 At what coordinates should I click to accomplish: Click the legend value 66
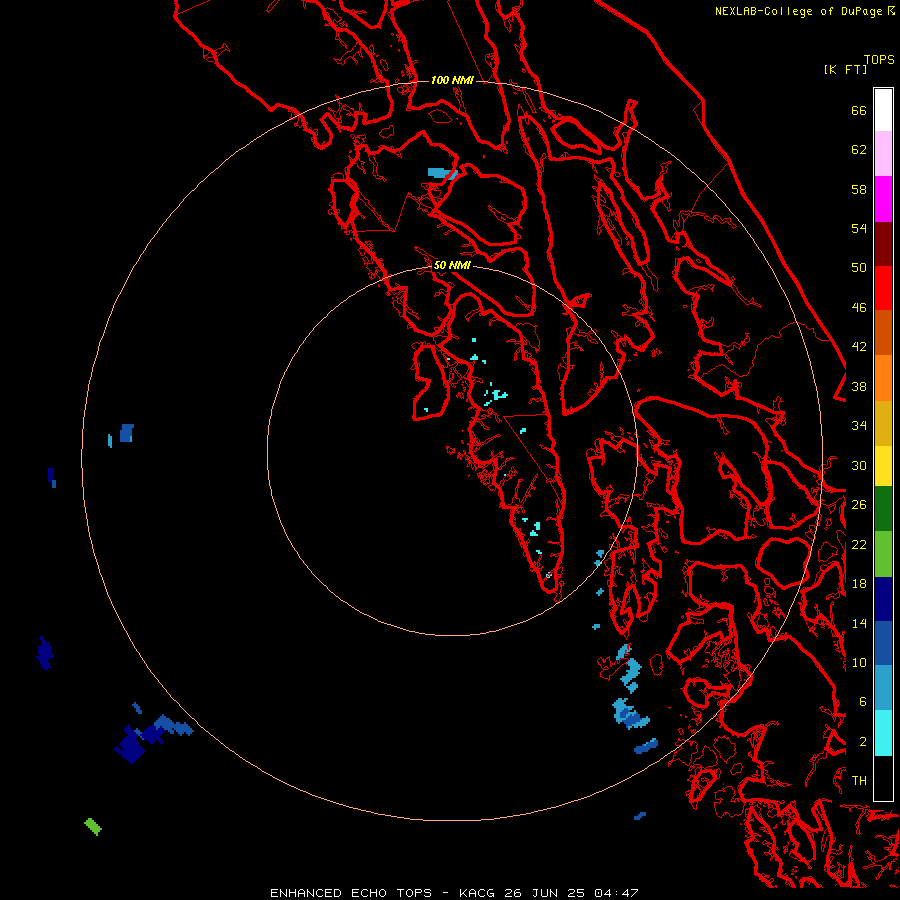859,111
